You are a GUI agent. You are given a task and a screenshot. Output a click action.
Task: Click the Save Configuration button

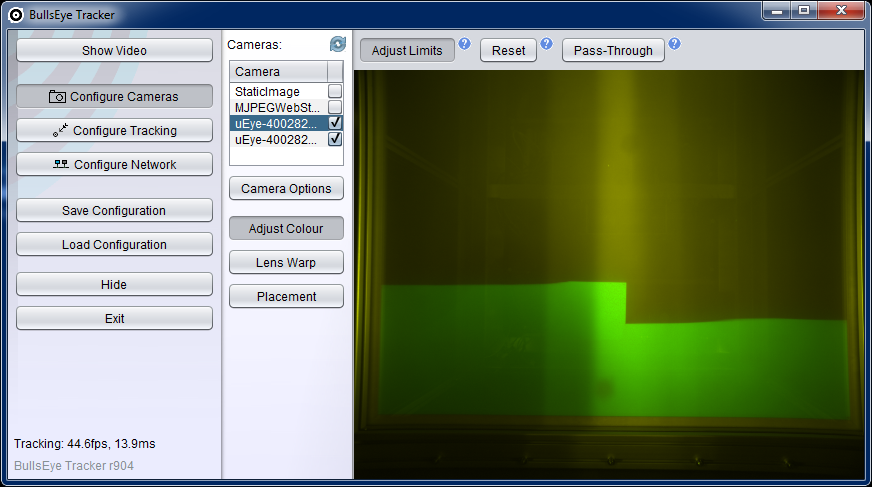pos(114,211)
